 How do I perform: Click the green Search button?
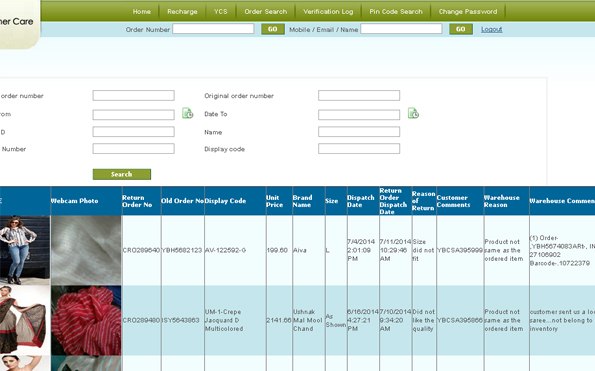pos(122,174)
